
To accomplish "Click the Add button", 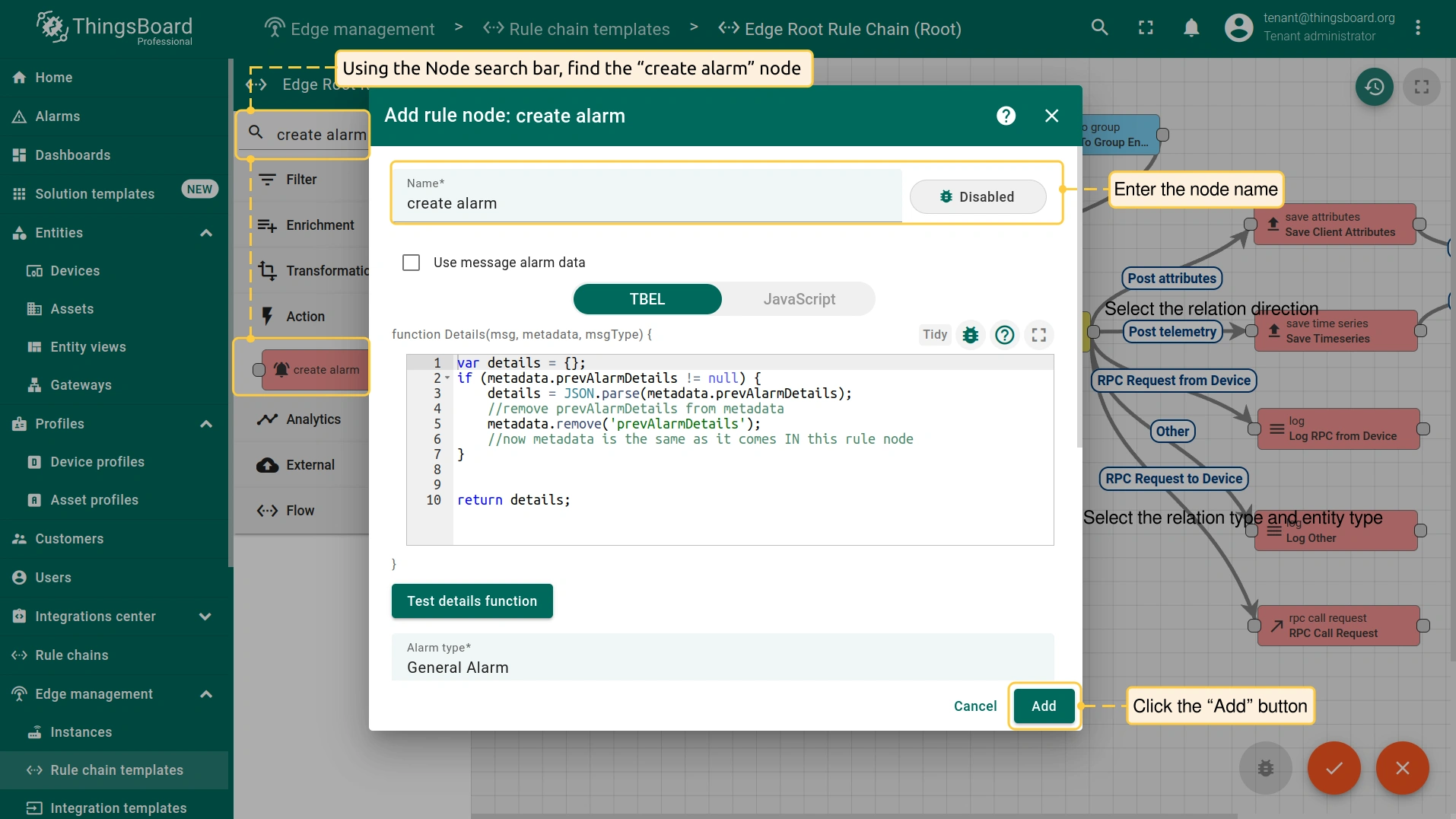I will click(1044, 706).
